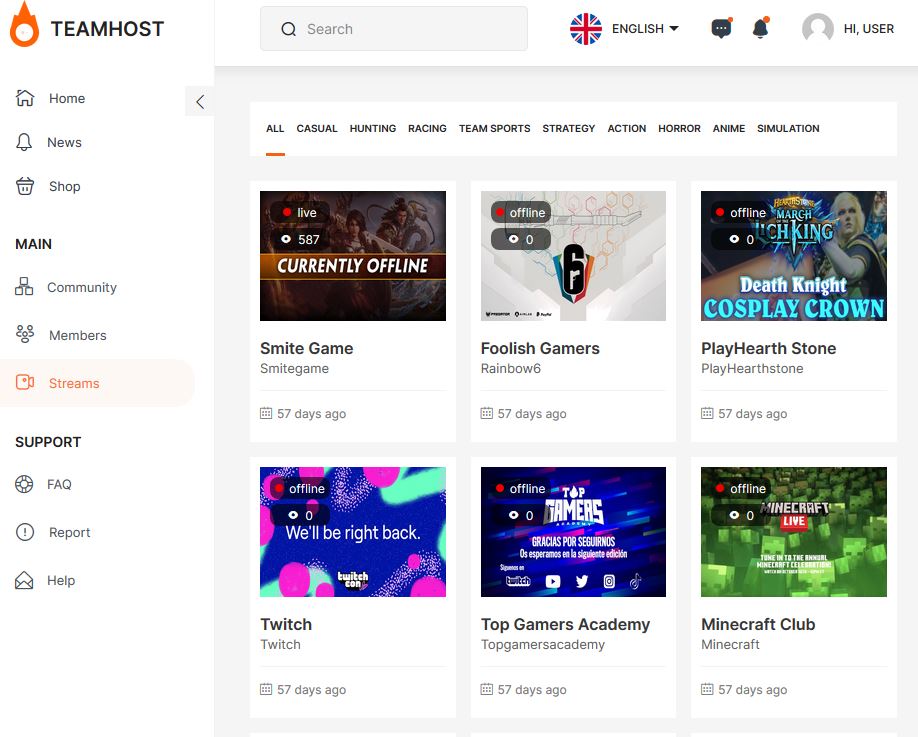The height and width of the screenshot is (737, 918).
Task: Click viewer eye icon on Twitch thumbnail
Action: [293, 515]
